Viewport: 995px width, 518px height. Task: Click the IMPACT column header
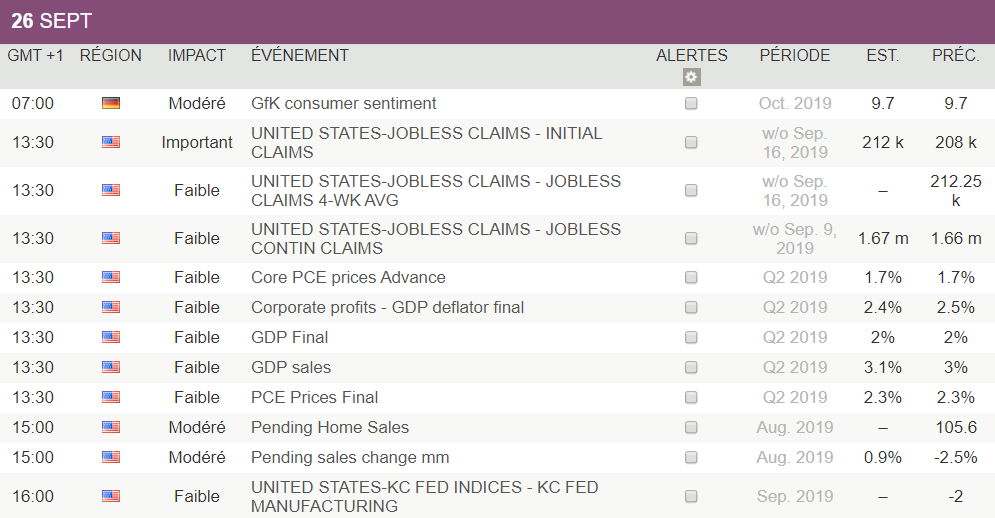click(x=197, y=56)
